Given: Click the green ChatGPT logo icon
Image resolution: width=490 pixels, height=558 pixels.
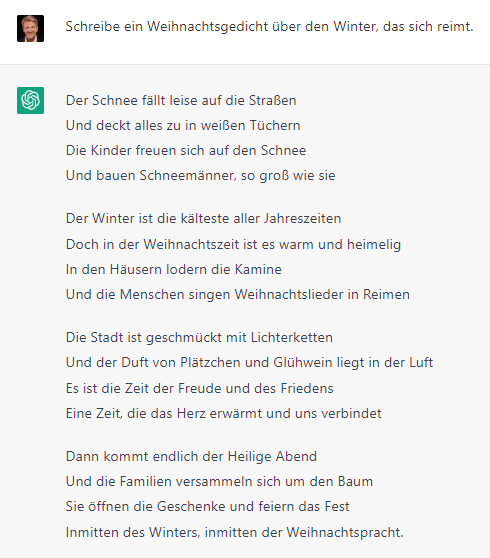Looking at the screenshot, I should click(x=30, y=100).
